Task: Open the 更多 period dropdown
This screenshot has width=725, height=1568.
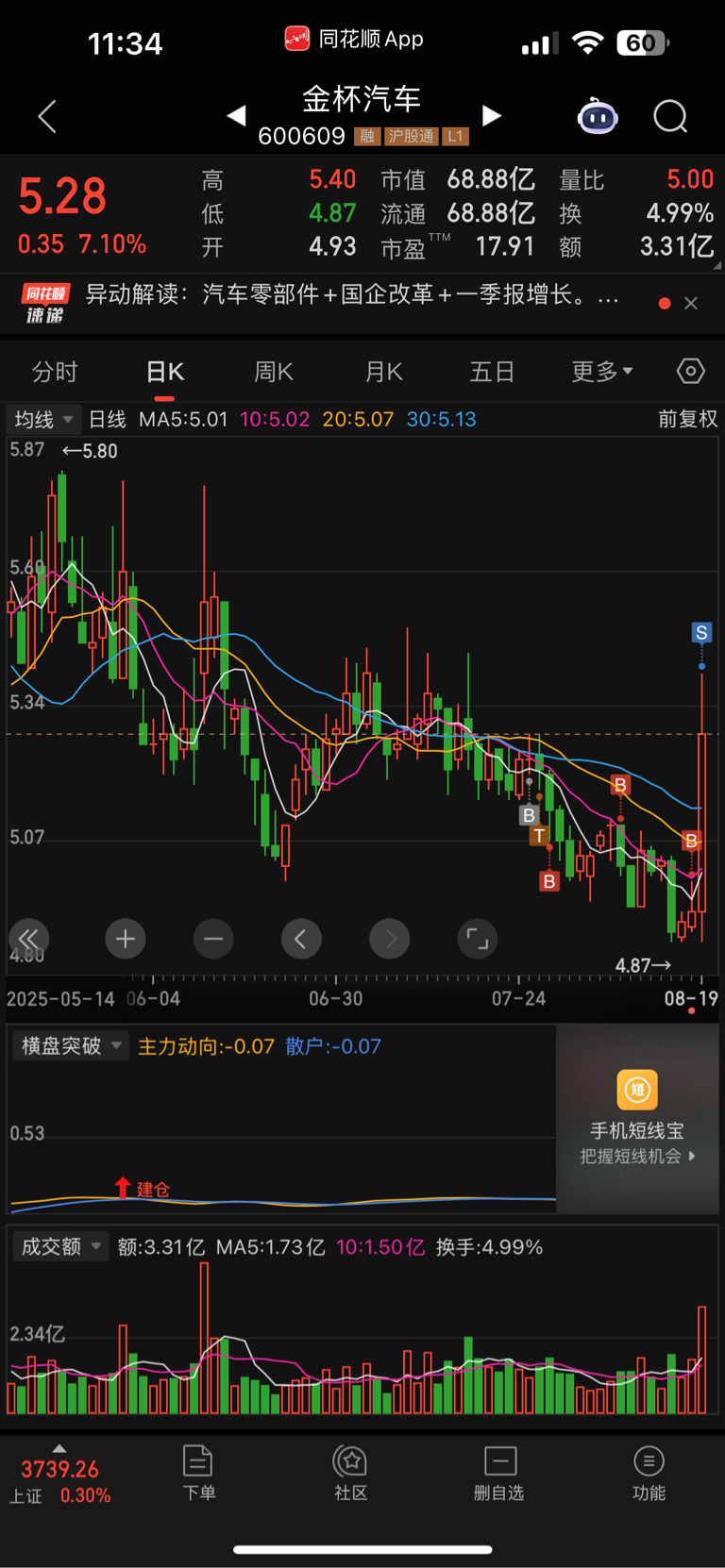Action: (602, 372)
